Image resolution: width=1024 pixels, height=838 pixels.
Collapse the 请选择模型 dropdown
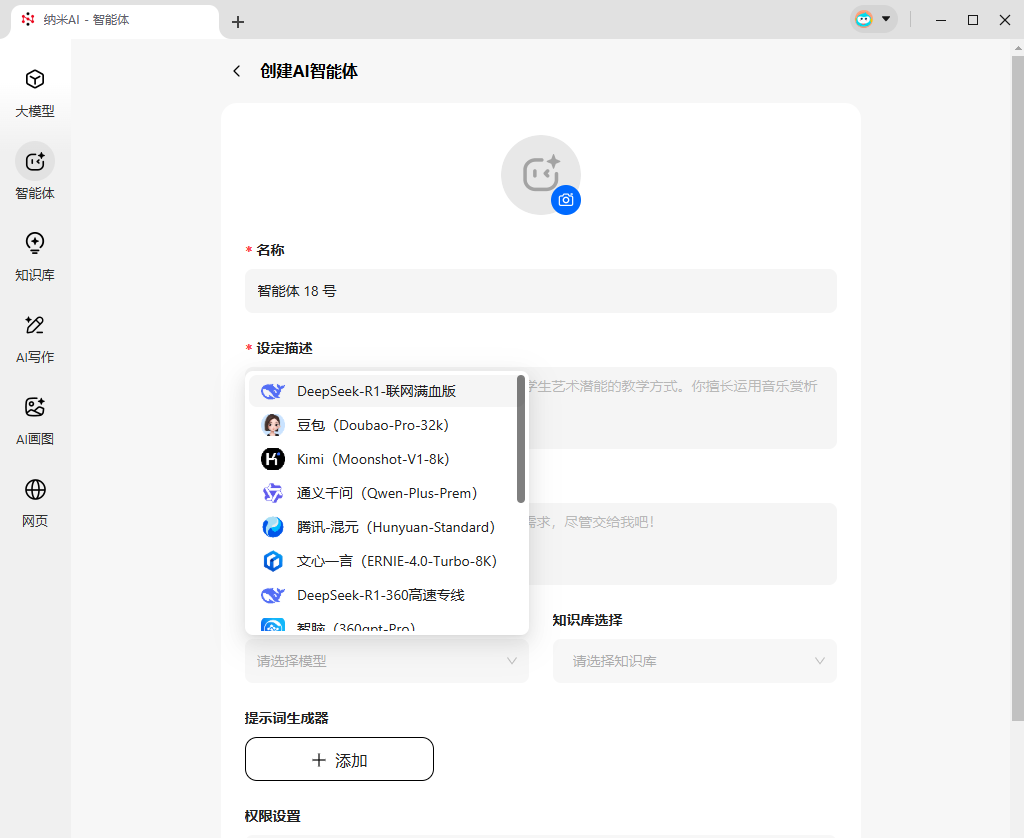click(x=387, y=661)
